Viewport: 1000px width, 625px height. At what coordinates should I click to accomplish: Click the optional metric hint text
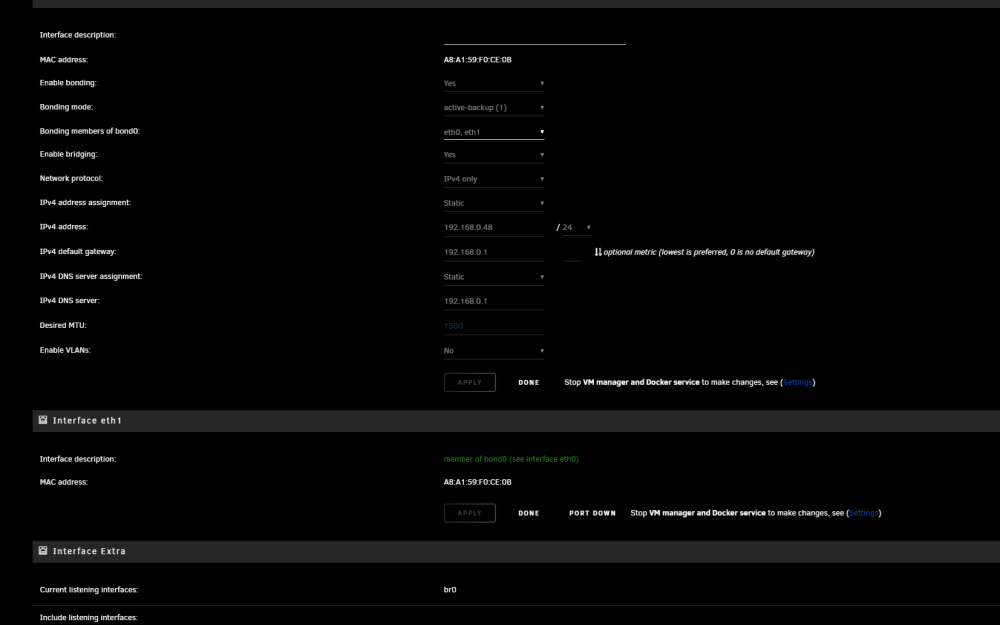coord(709,253)
